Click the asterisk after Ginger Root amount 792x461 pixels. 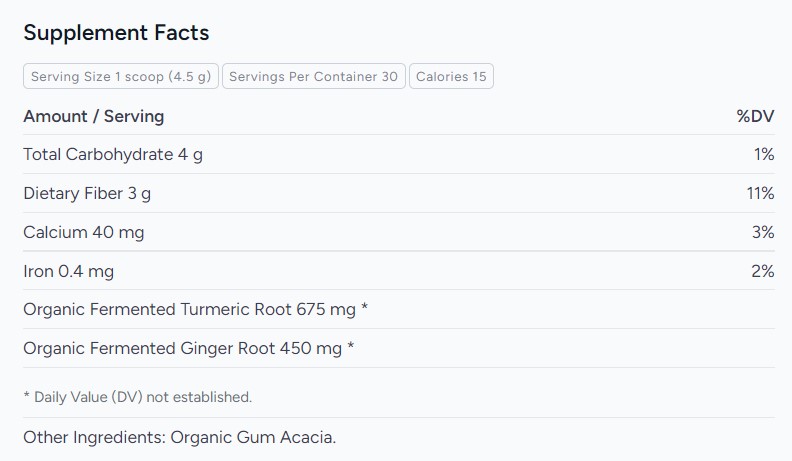(351, 346)
